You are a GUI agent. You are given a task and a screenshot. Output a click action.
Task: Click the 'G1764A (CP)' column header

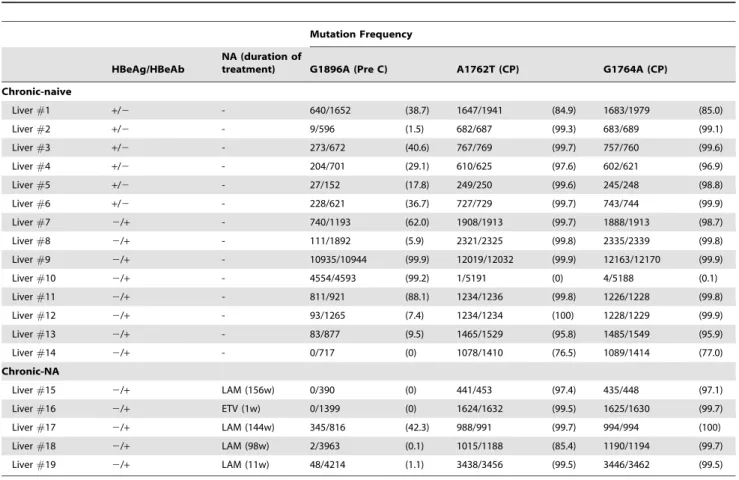point(635,69)
